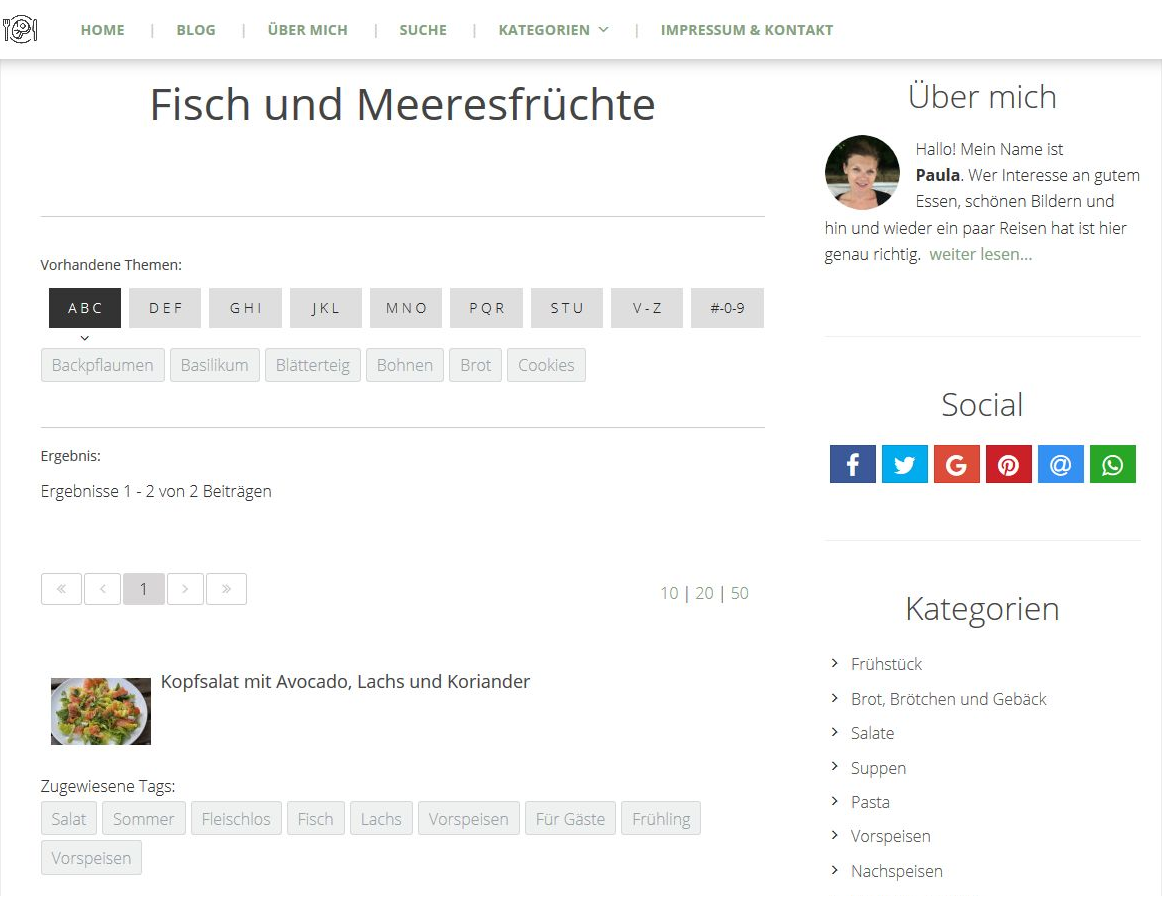Open IMPRESSUM & KONTAKT page
The width and height of the screenshot is (1162, 912).
pos(747,30)
